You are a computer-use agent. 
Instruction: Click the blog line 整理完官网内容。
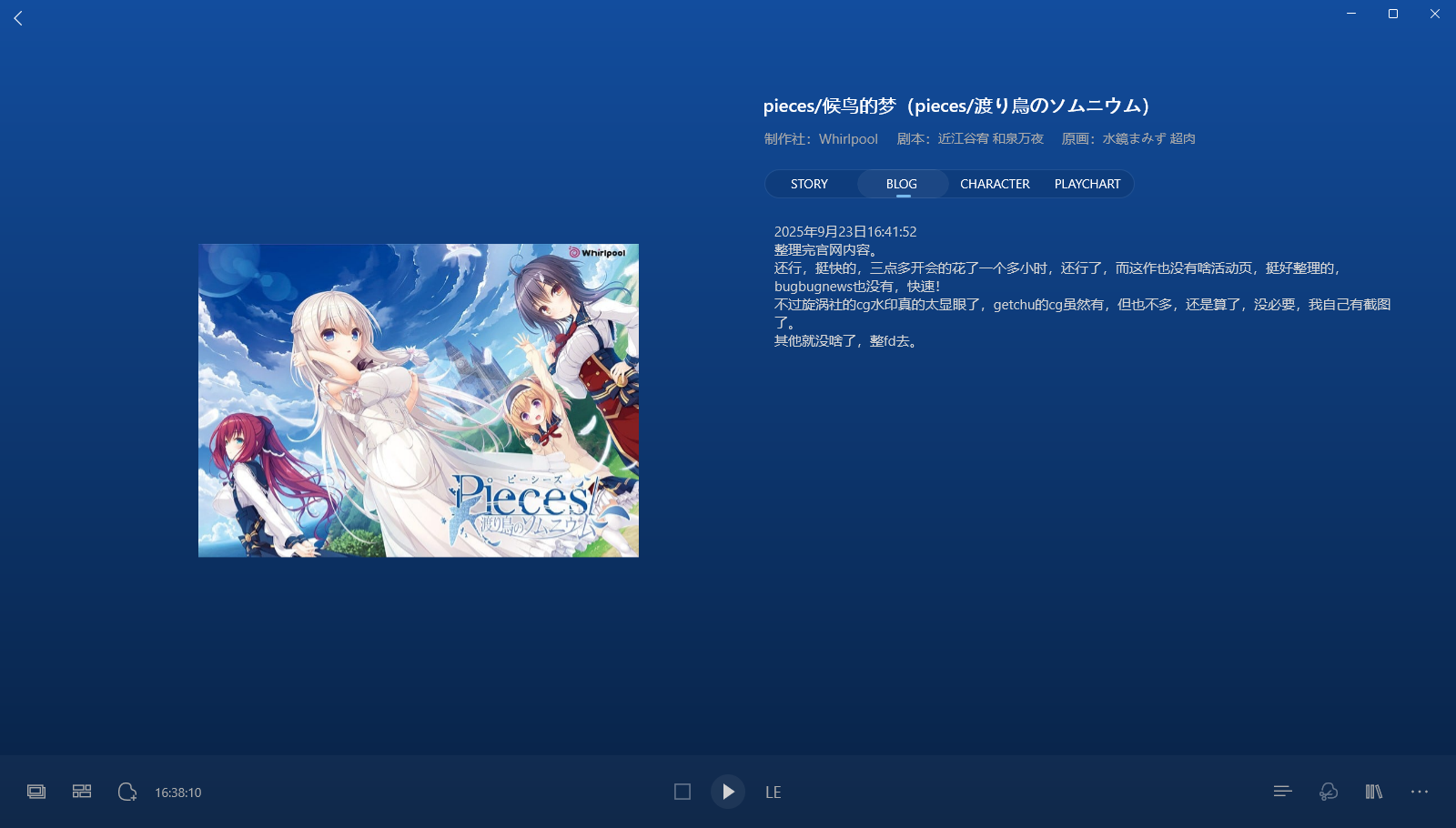(x=827, y=250)
